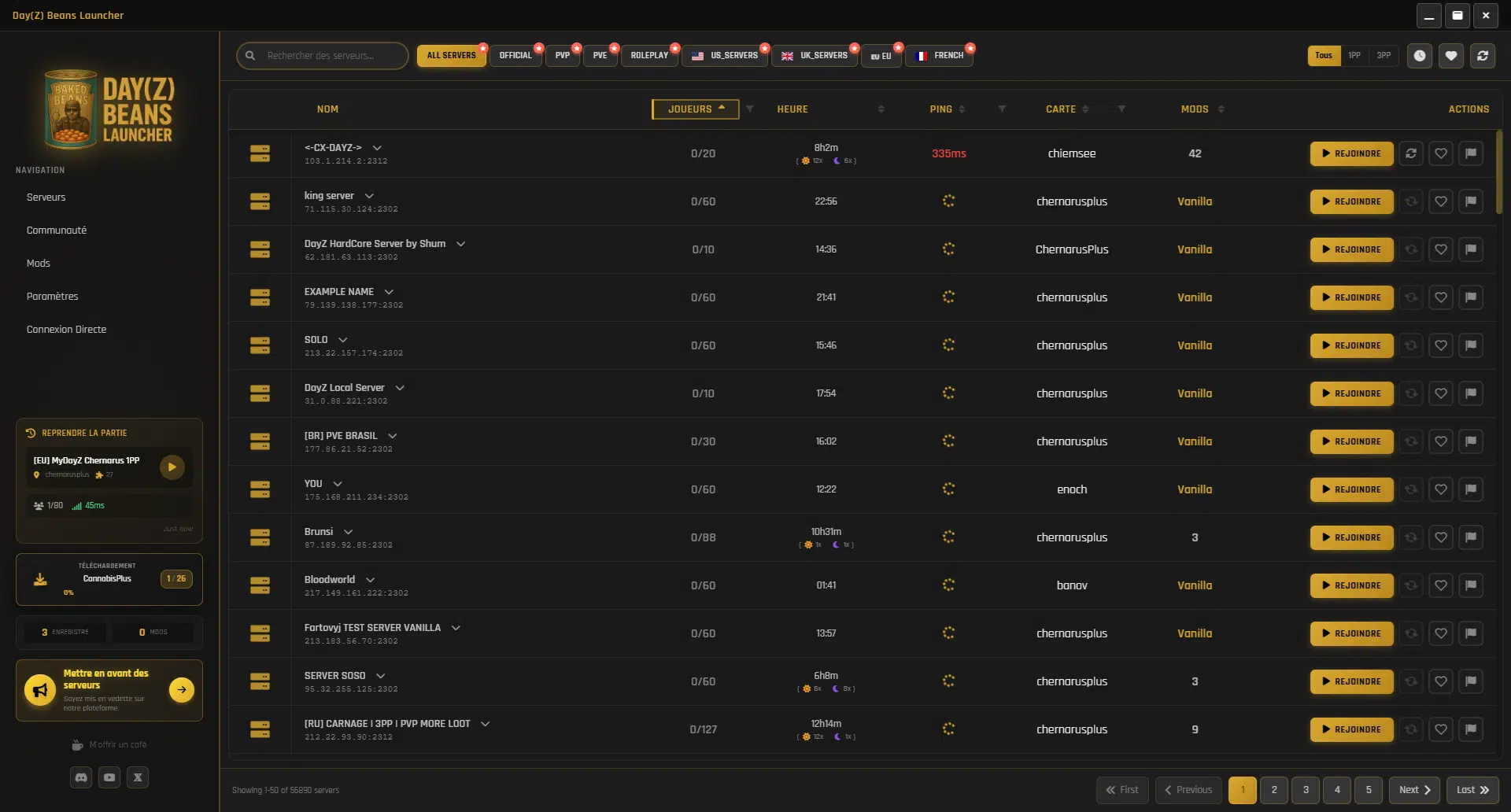Select the Tous perspective filter

pyautogui.click(x=1324, y=56)
